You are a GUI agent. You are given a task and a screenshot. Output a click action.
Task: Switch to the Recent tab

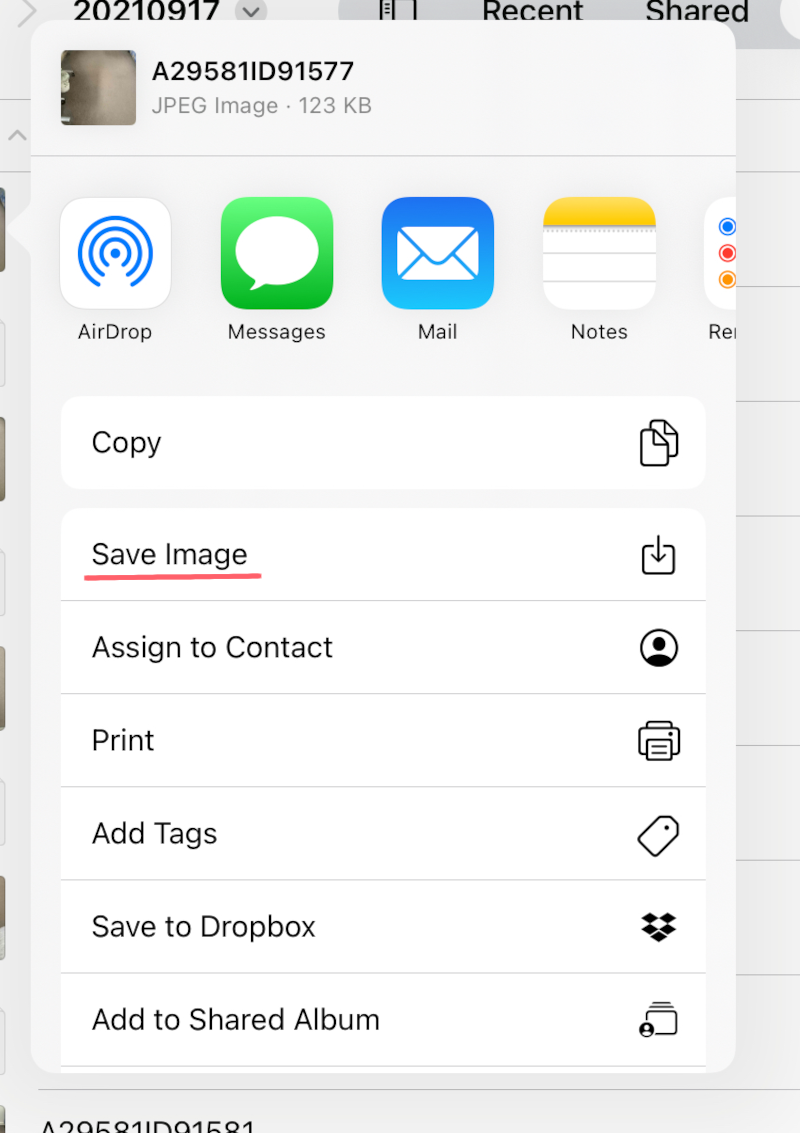click(x=532, y=11)
